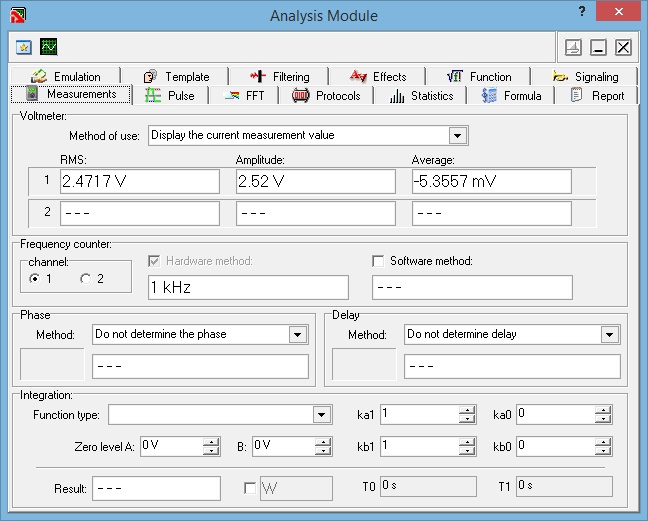
Task: Click the Zero level A input field
Action: [x=172, y=446]
